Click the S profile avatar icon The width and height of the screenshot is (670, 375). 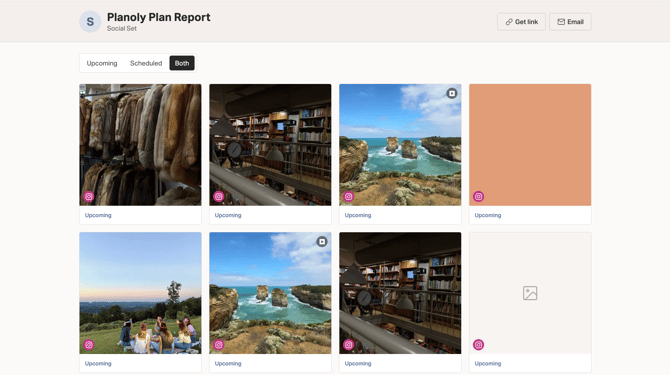tap(90, 21)
